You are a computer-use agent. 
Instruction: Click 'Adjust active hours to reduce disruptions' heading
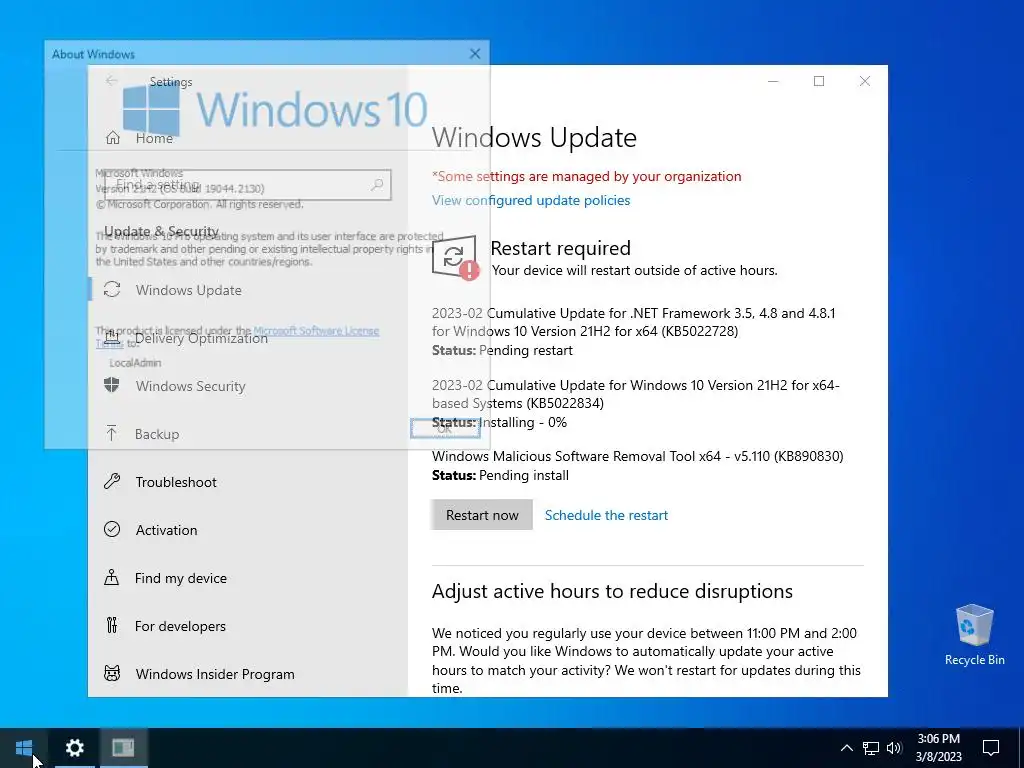pos(612,591)
